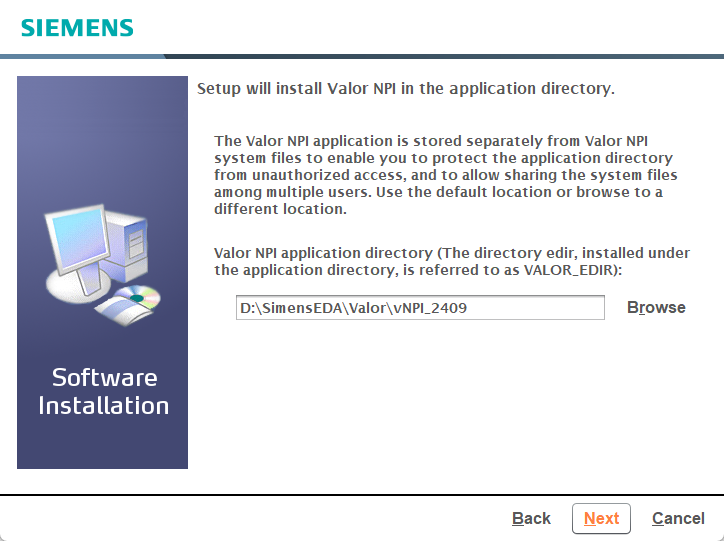Cancel the Valor NPI installation
Screen dimensions: 724x541
click(x=678, y=518)
